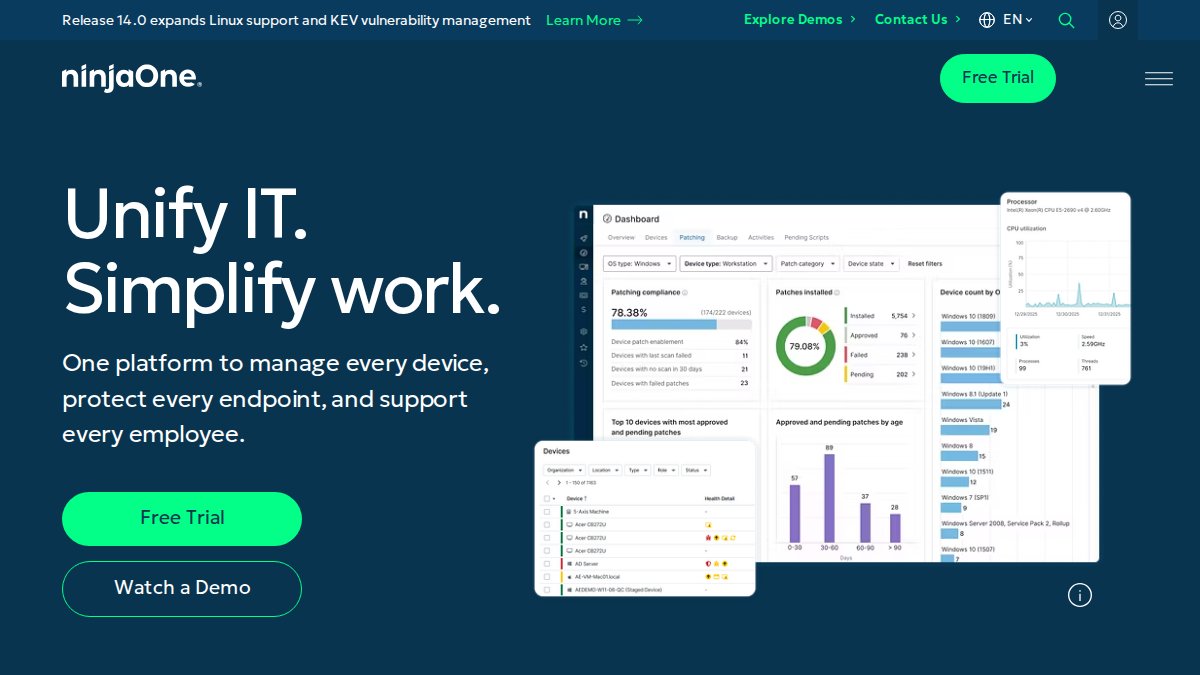Click the health icons in the AE-VM-Mac01.local row
Screen dimensions: 1200x675
(717, 577)
